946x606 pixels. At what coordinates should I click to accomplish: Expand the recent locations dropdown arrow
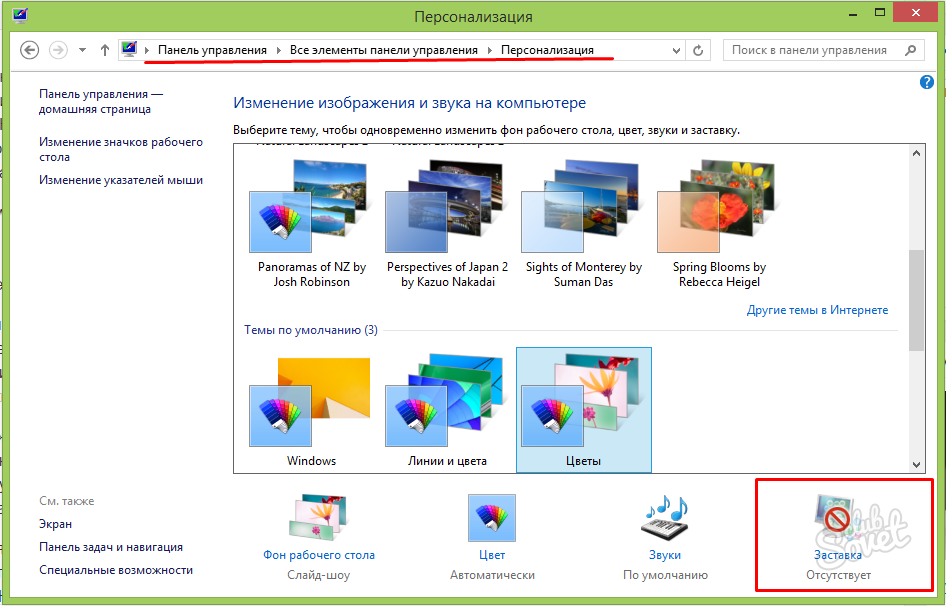pyautogui.click(x=82, y=50)
